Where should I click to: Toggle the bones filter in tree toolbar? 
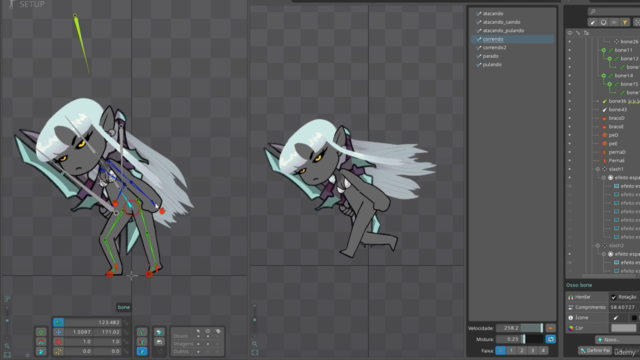[x=593, y=22]
